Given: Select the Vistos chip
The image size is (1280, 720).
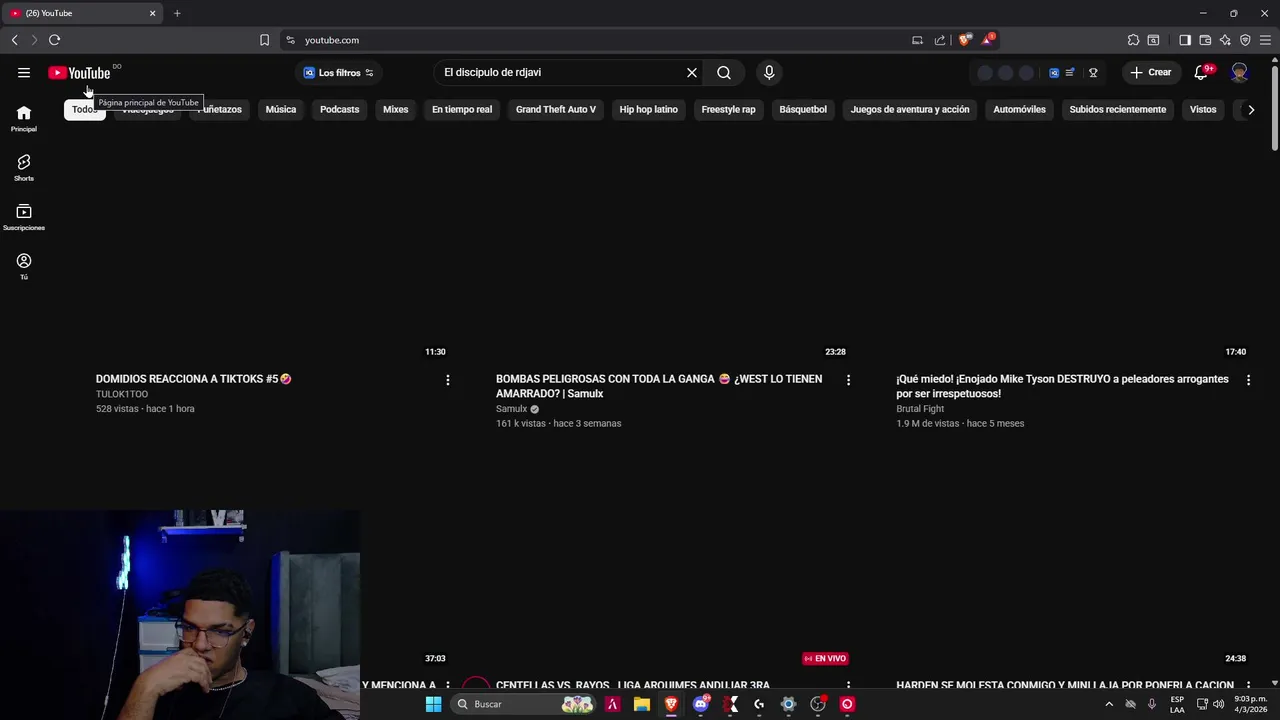Looking at the screenshot, I should (x=1203, y=109).
